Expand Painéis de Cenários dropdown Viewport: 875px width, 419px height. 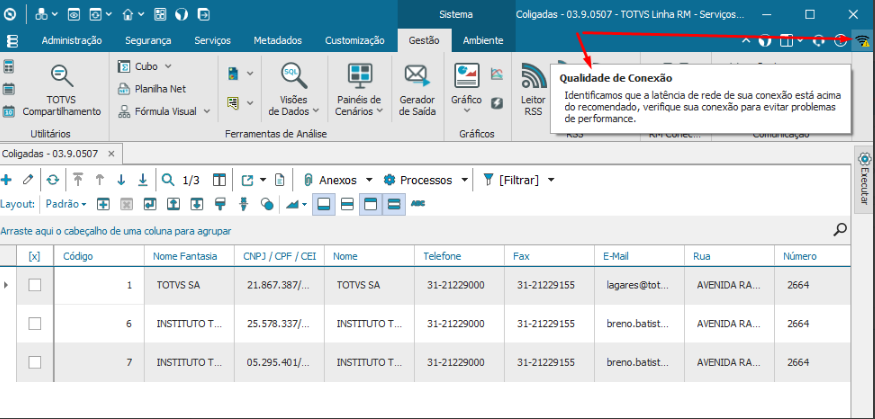click(x=380, y=110)
